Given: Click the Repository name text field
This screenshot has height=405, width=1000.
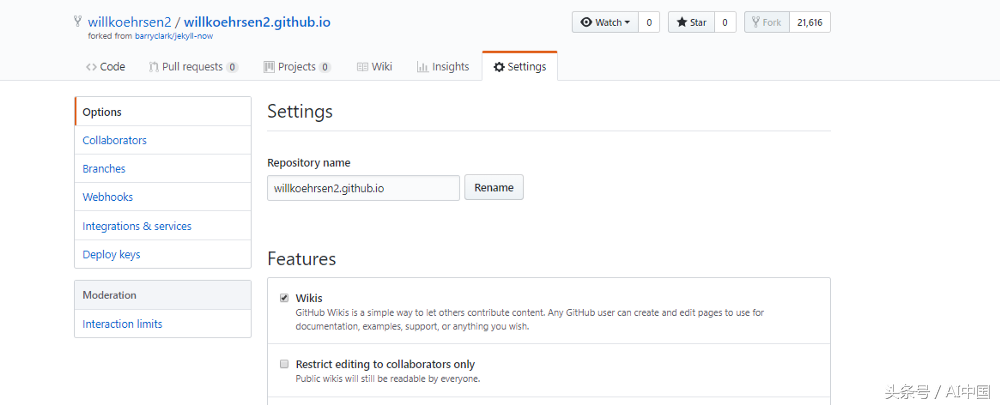Looking at the screenshot, I should coord(363,188).
